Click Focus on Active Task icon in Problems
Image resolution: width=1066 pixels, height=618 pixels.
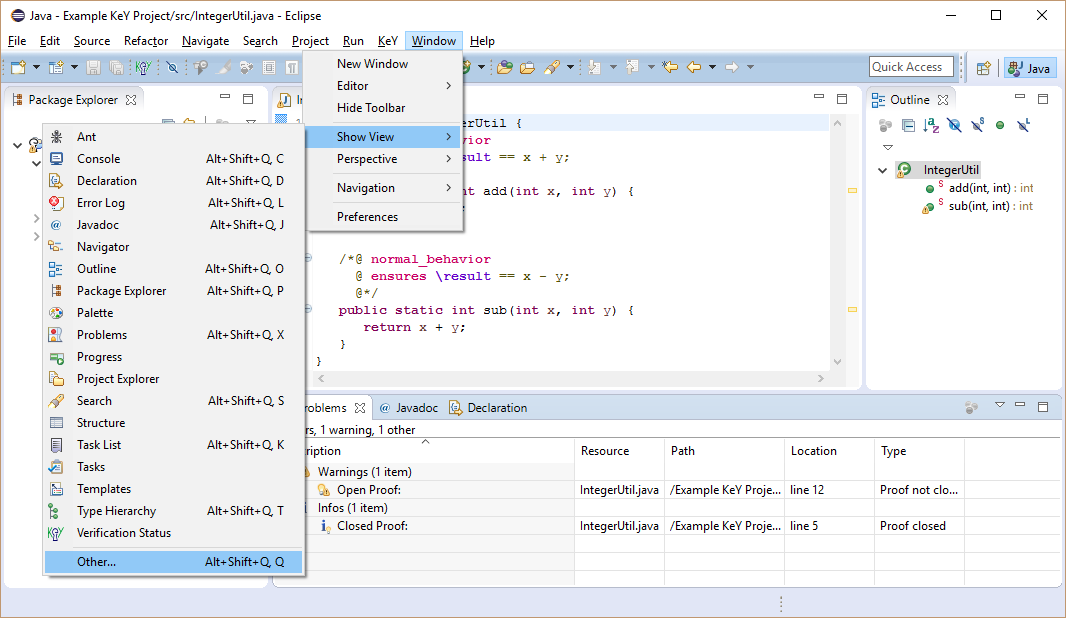[972, 407]
